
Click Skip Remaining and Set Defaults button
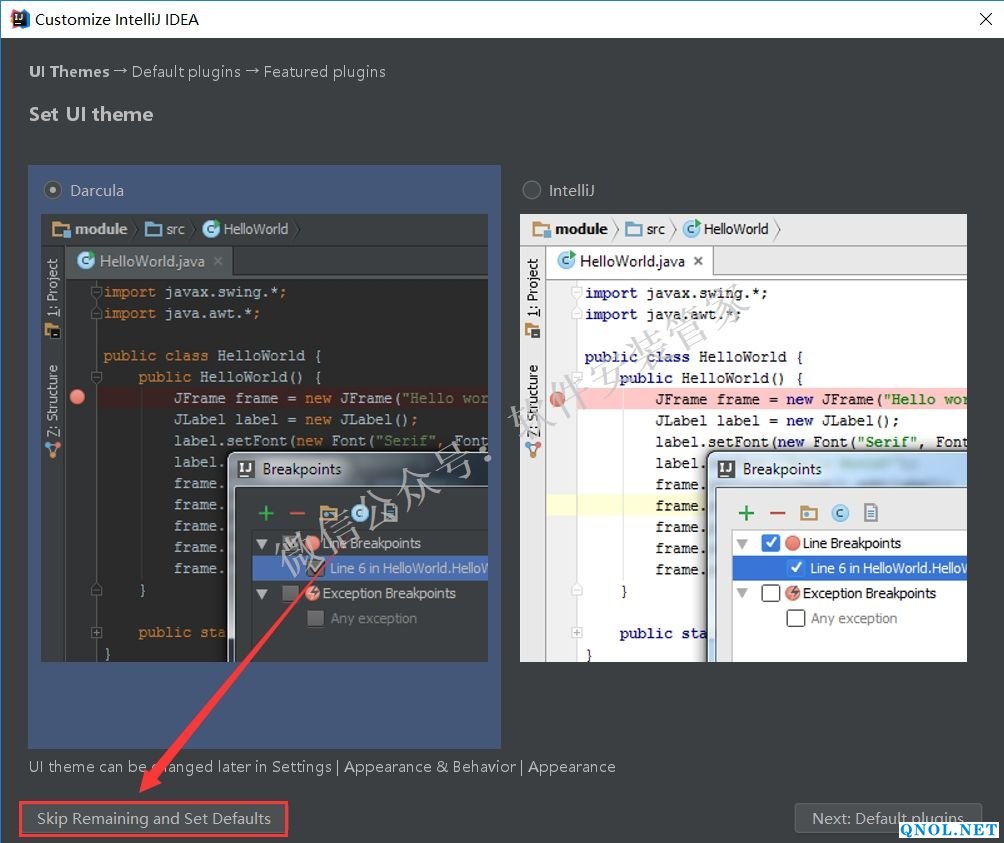(x=154, y=818)
